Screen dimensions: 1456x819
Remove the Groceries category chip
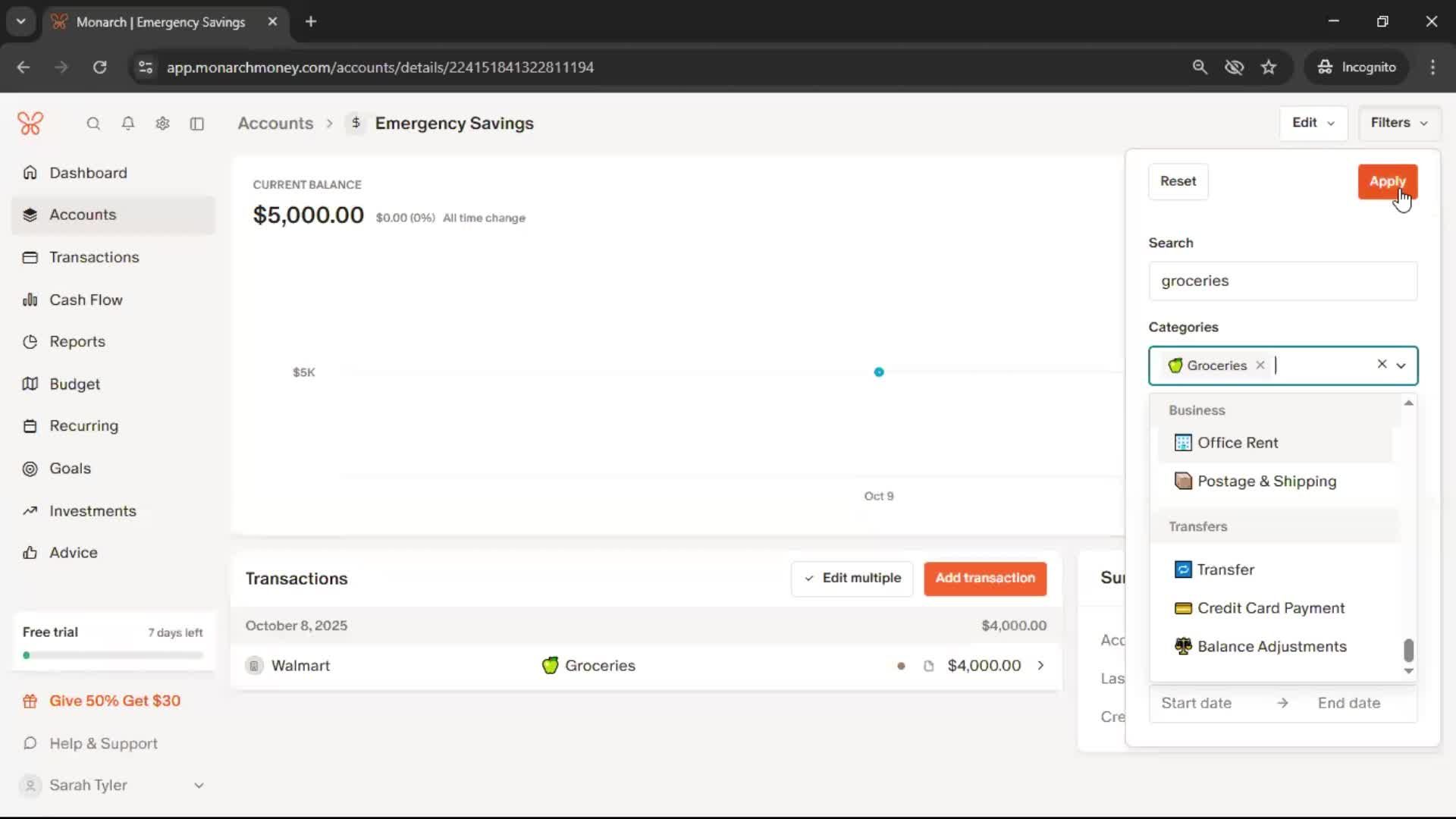1260,366
